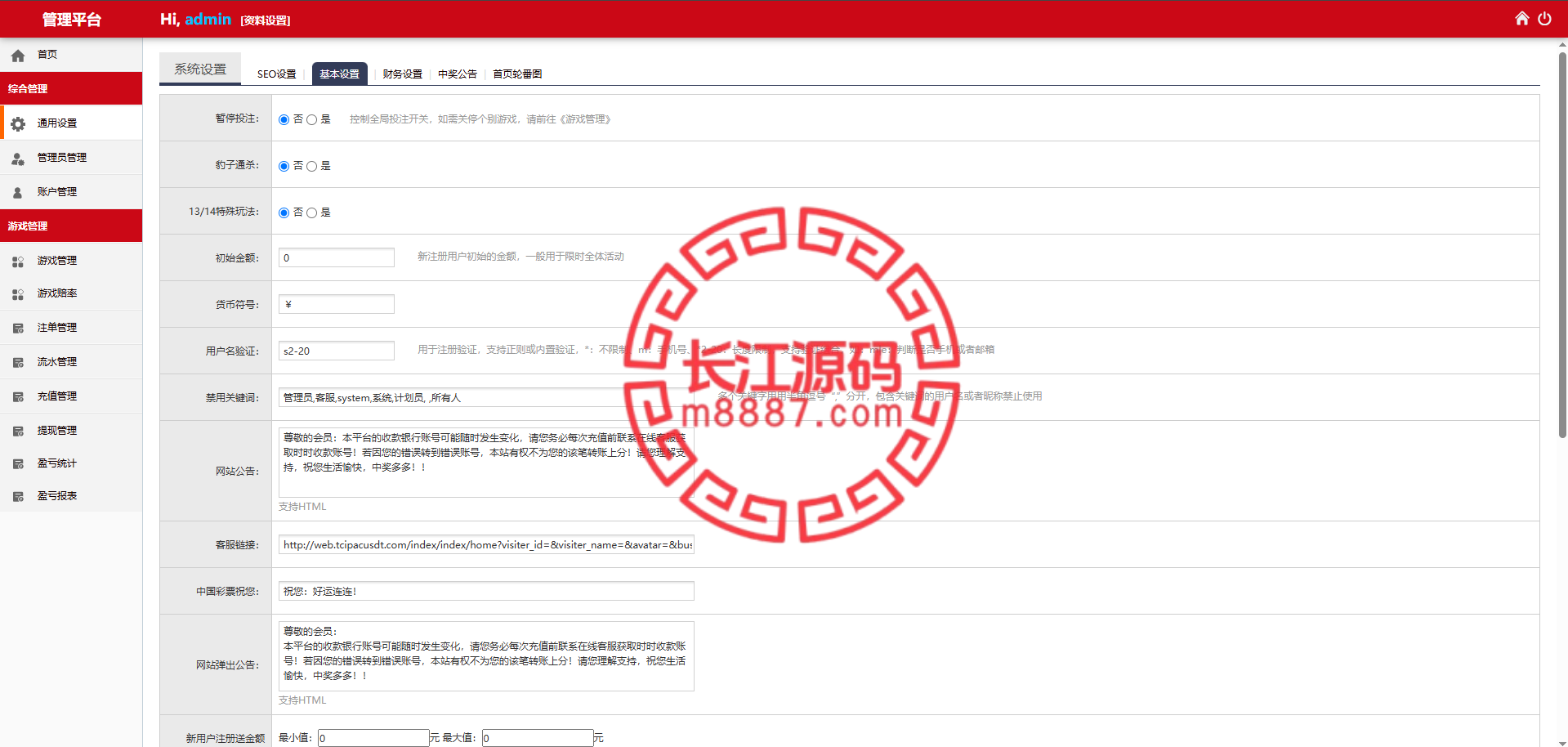Screen dimensions: 1568x747
Task: Click the 初始金额 input field
Action: pyautogui.click(x=337, y=257)
